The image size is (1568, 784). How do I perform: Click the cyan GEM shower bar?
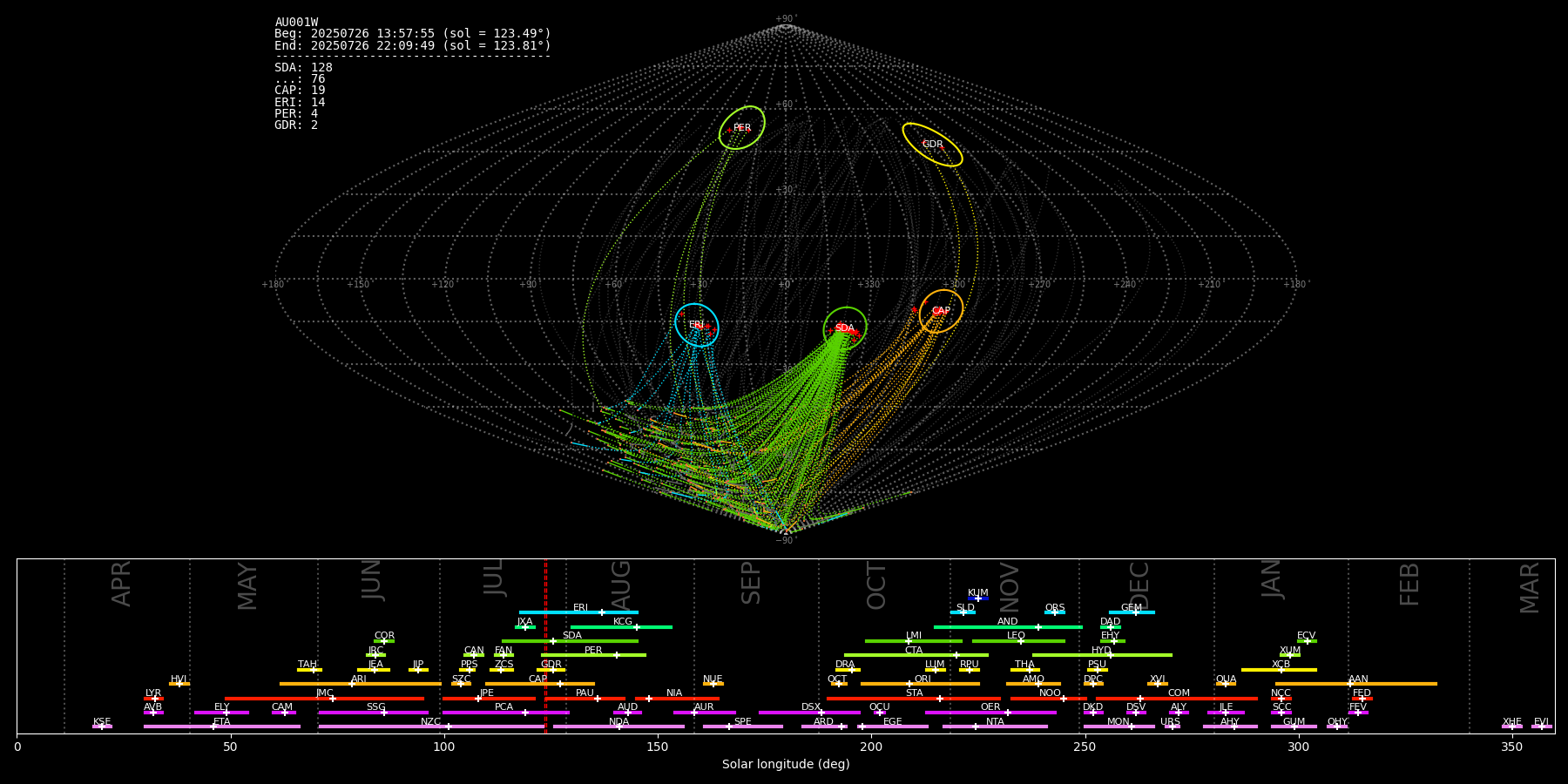[x=1132, y=612]
